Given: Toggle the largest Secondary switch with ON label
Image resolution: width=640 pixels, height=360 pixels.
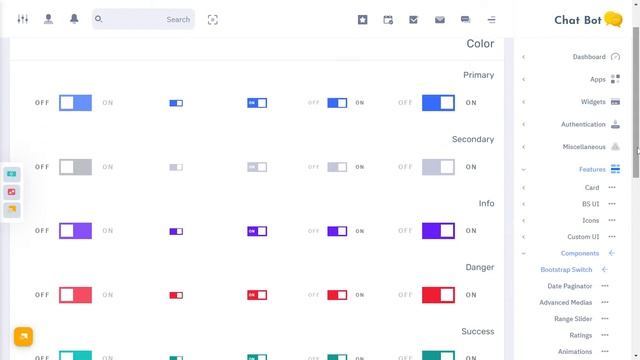Looking at the screenshot, I should pos(438,167).
